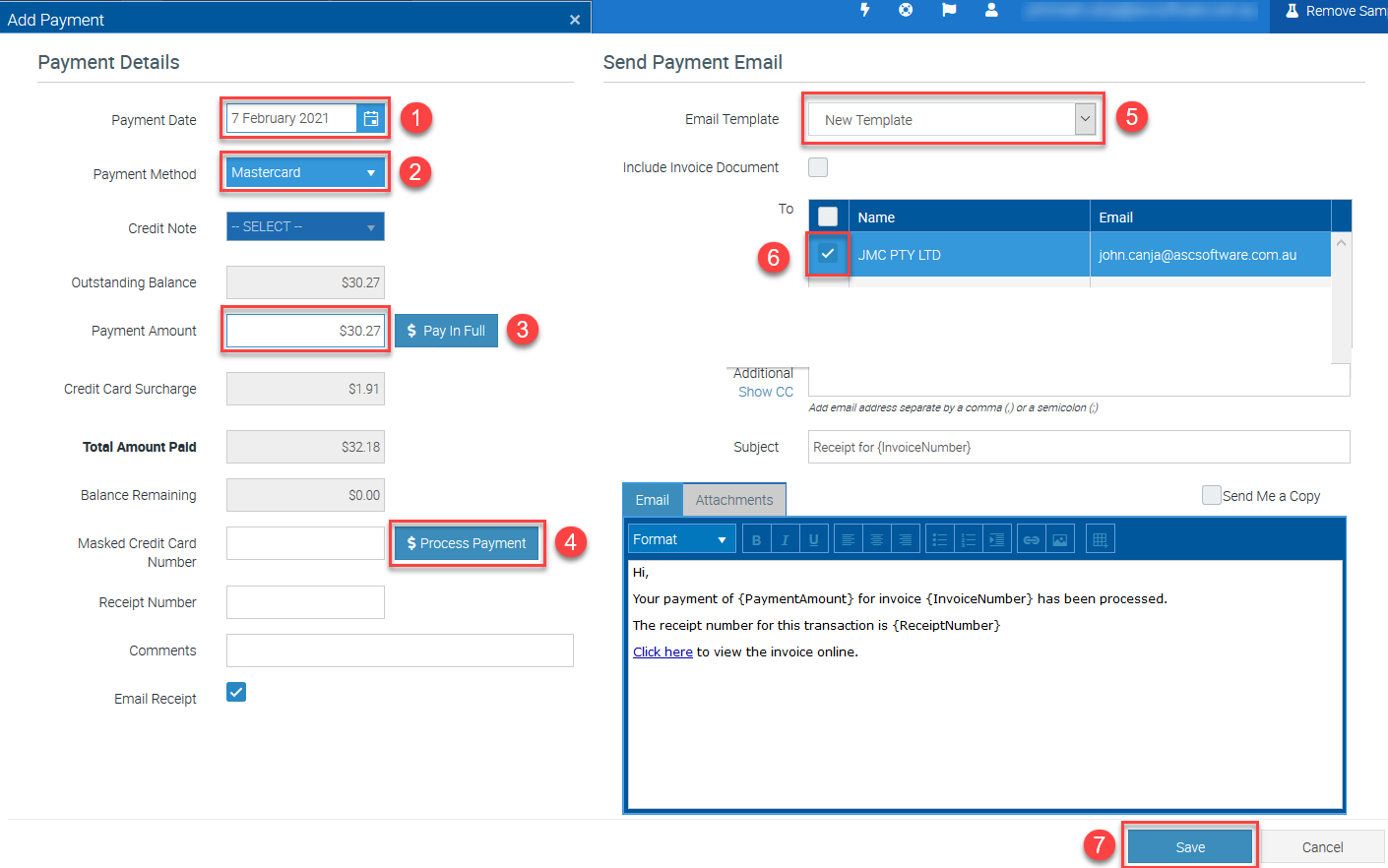Open the flag icon in top bar
The image size is (1388, 868).
pyautogui.click(x=949, y=10)
